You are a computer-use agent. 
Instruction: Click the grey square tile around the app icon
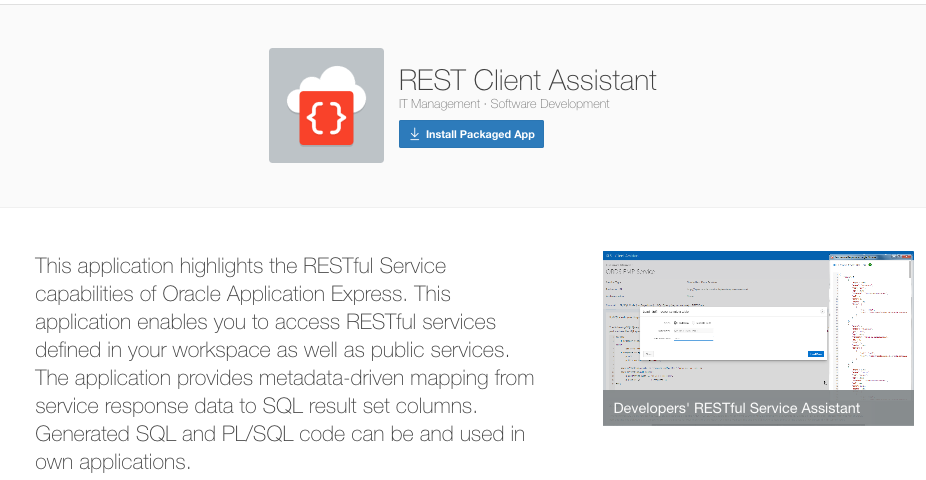point(281,148)
